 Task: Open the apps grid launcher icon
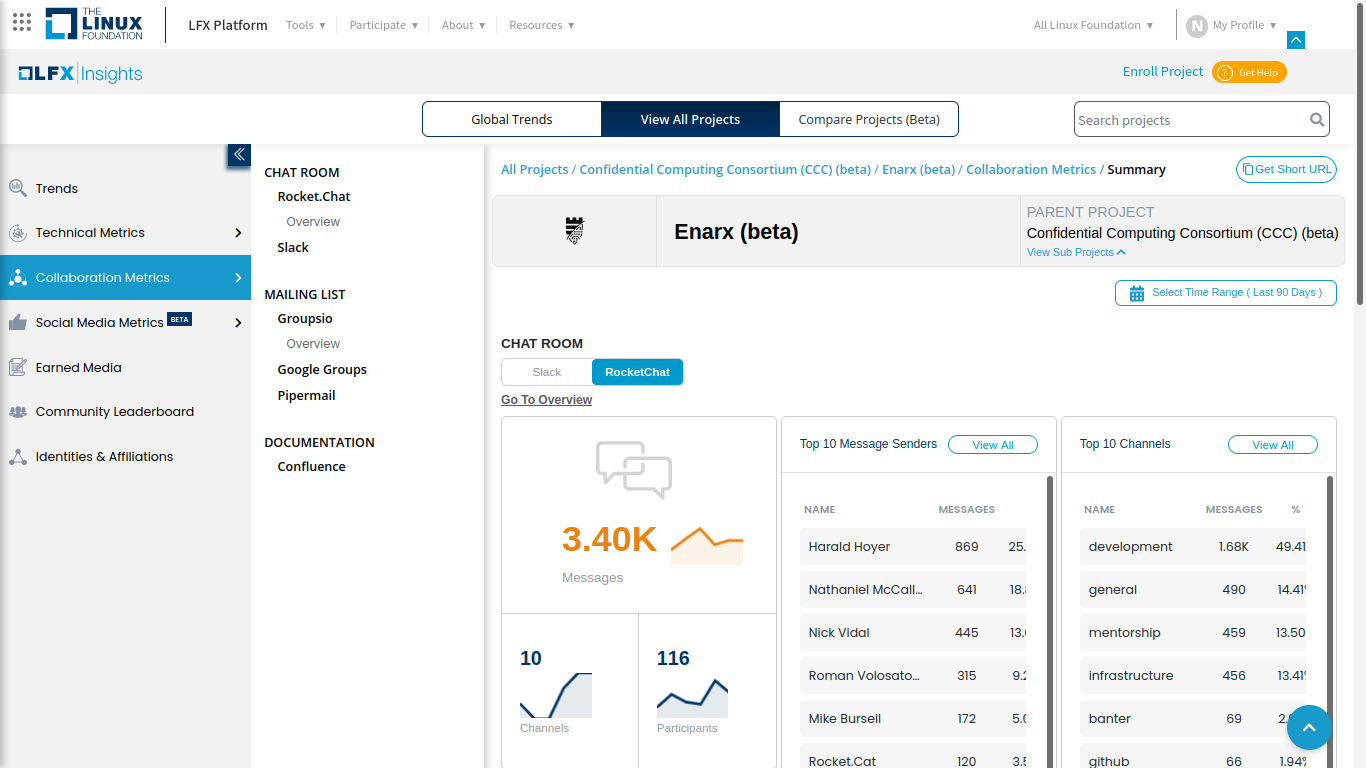coord(22,22)
